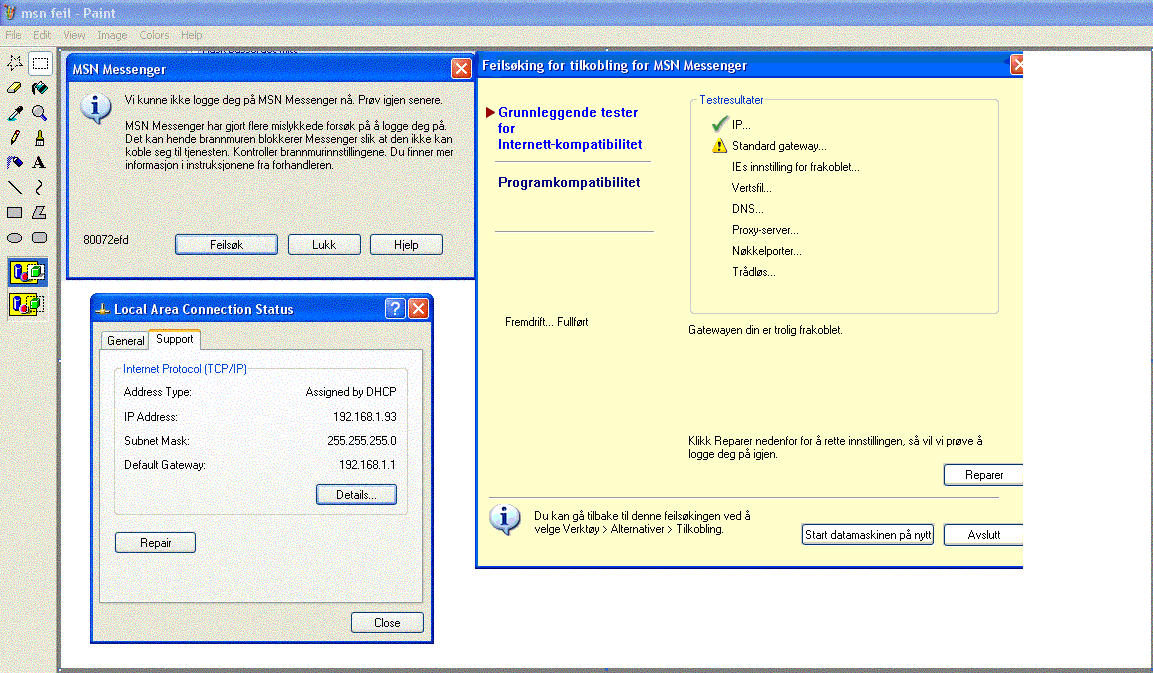The width and height of the screenshot is (1153, 673).
Task: Click default gateway value 192.168.1.1
Action: point(367,465)
